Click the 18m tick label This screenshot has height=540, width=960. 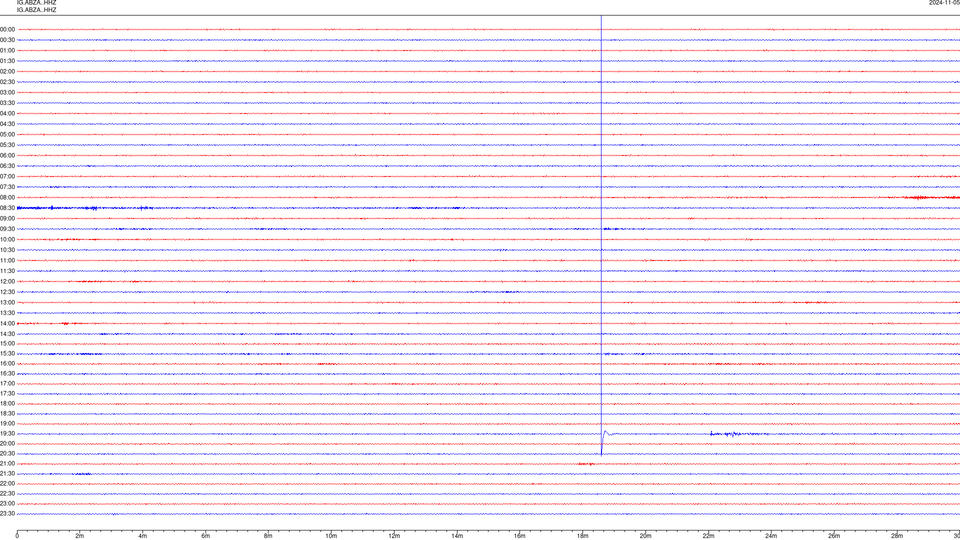582,536
